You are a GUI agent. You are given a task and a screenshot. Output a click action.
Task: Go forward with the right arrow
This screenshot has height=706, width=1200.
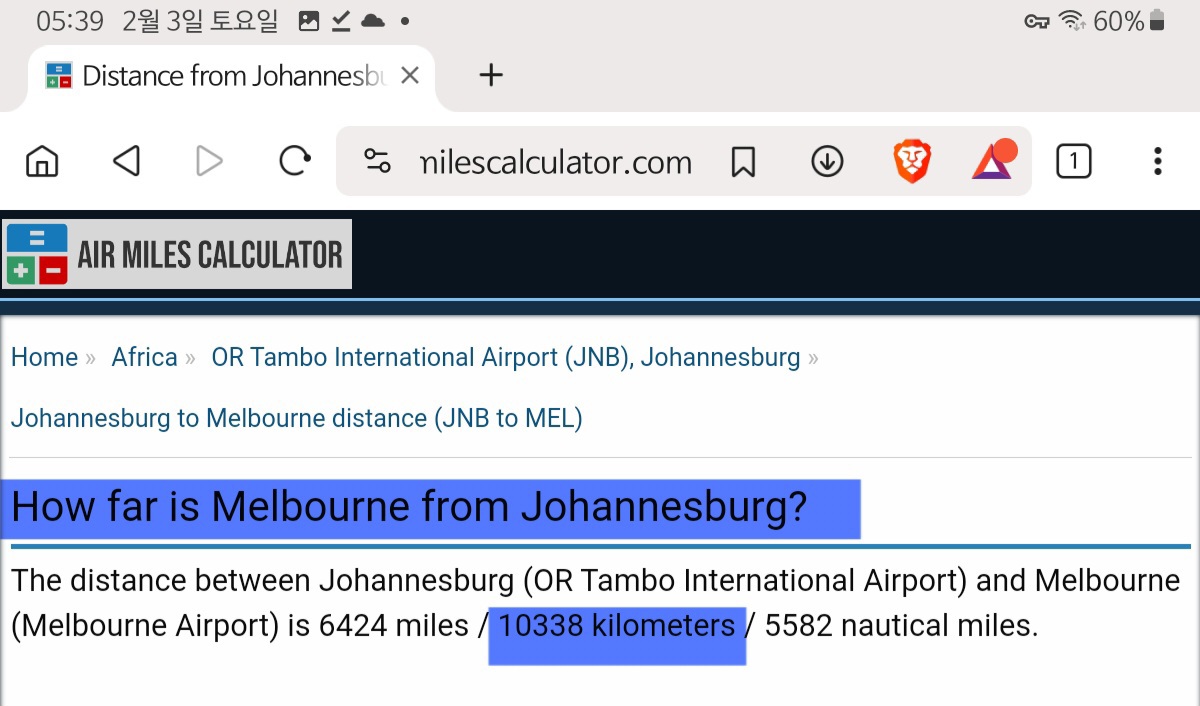(209, 161)
